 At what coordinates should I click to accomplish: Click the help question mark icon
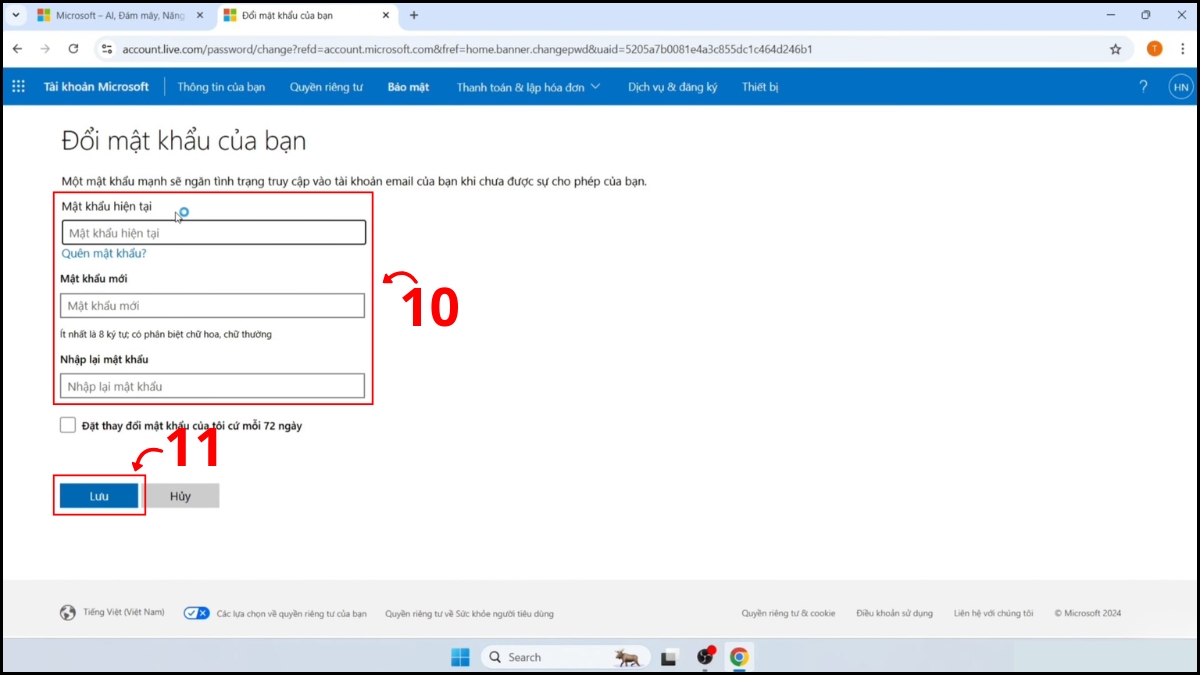tap(1143, 87)
